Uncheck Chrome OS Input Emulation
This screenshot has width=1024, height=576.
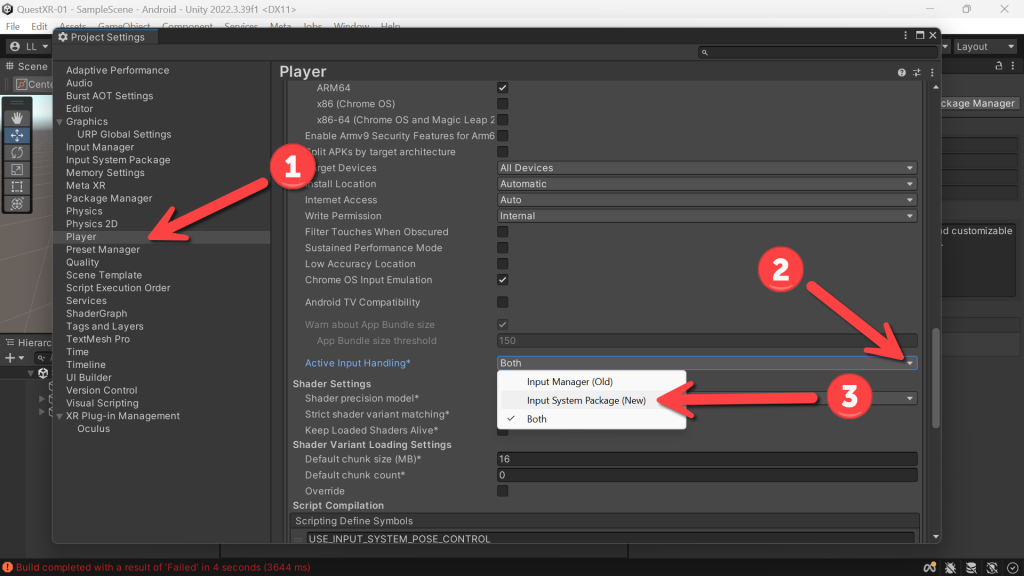point(502,280)
